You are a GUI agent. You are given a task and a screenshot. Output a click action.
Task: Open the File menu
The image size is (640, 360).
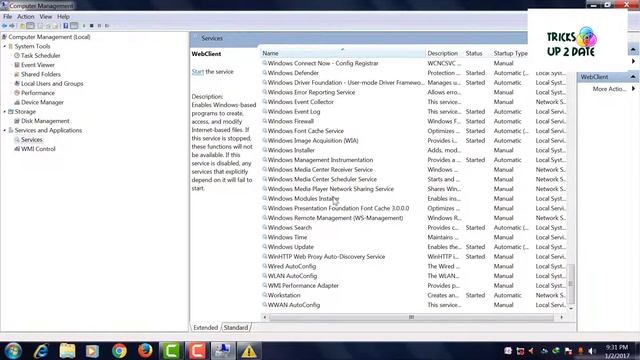pos(7,17)
